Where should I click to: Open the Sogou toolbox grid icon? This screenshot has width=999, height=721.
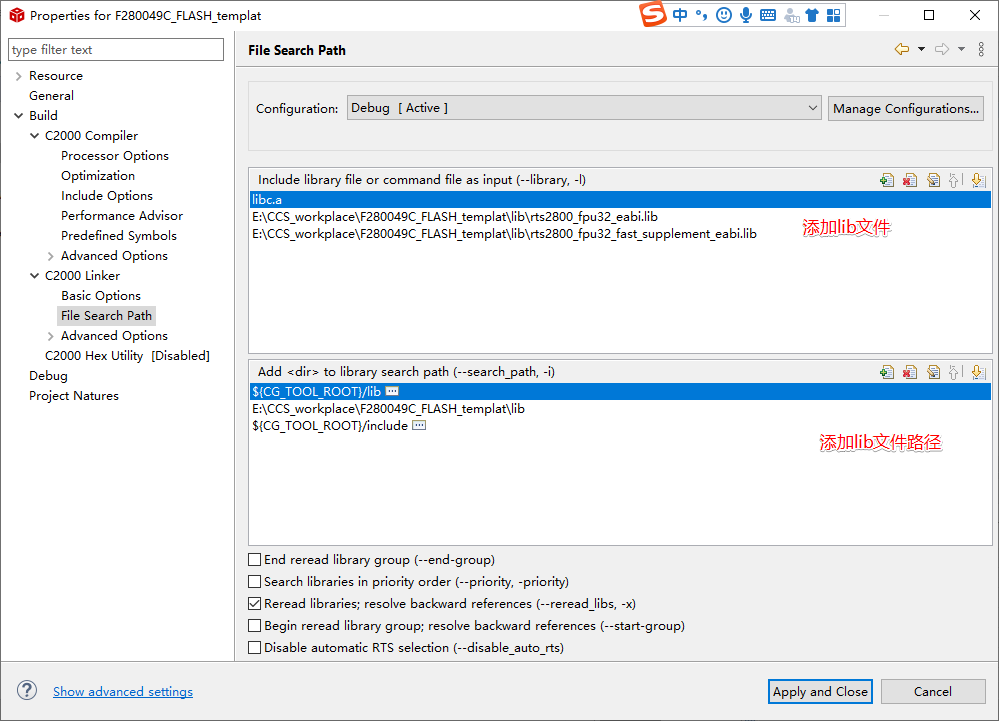click(833, 15)
